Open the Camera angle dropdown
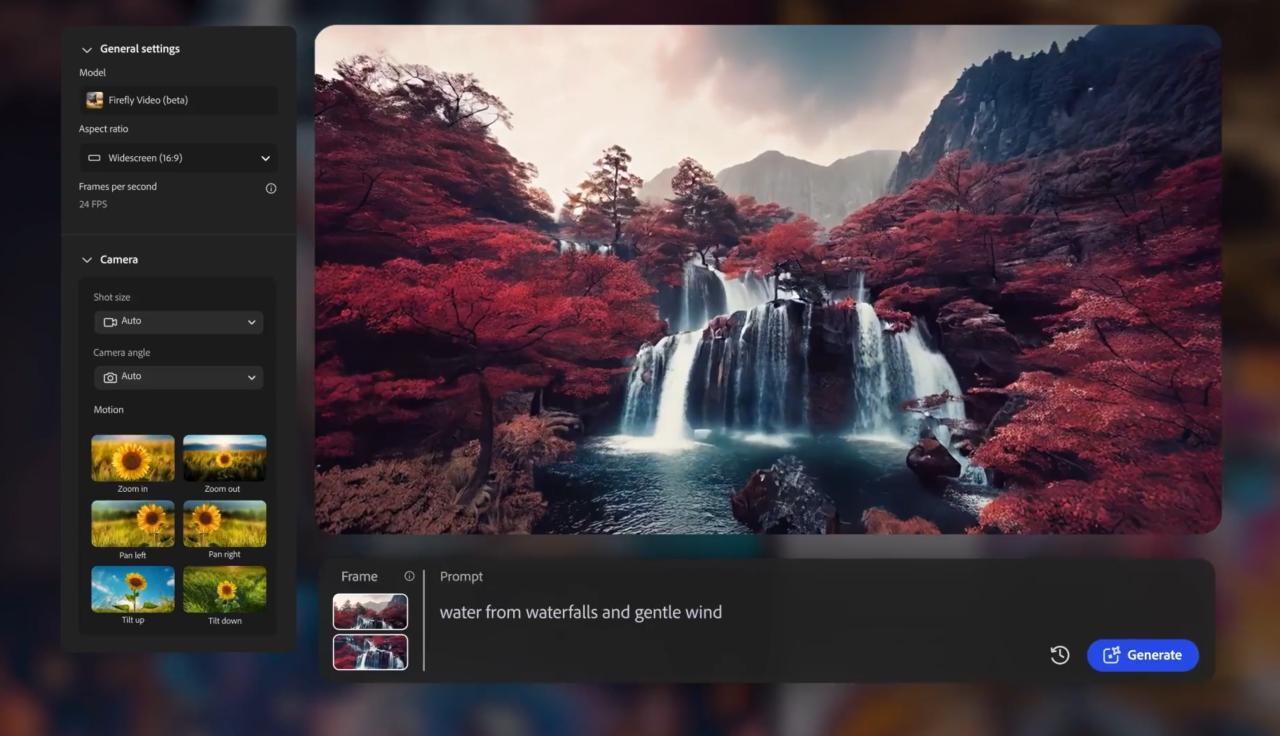This screenshot has width=1280, height=736. tap(178, 377)
